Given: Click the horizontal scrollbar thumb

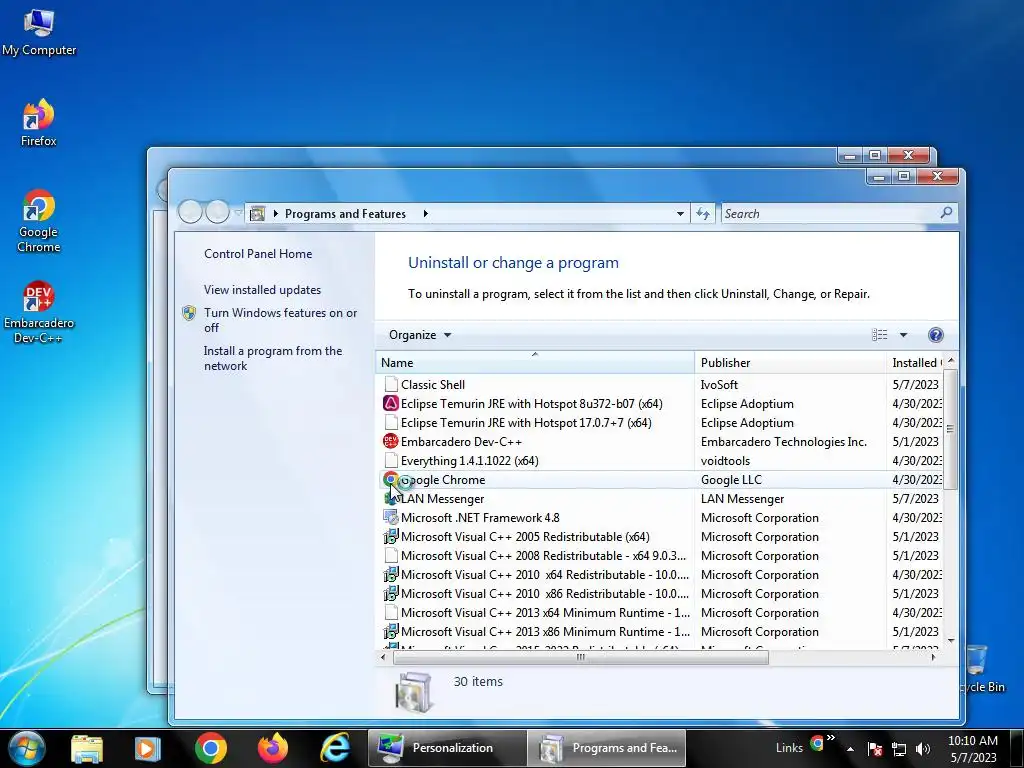Looking at the screenshot, I should click(581, 658).
